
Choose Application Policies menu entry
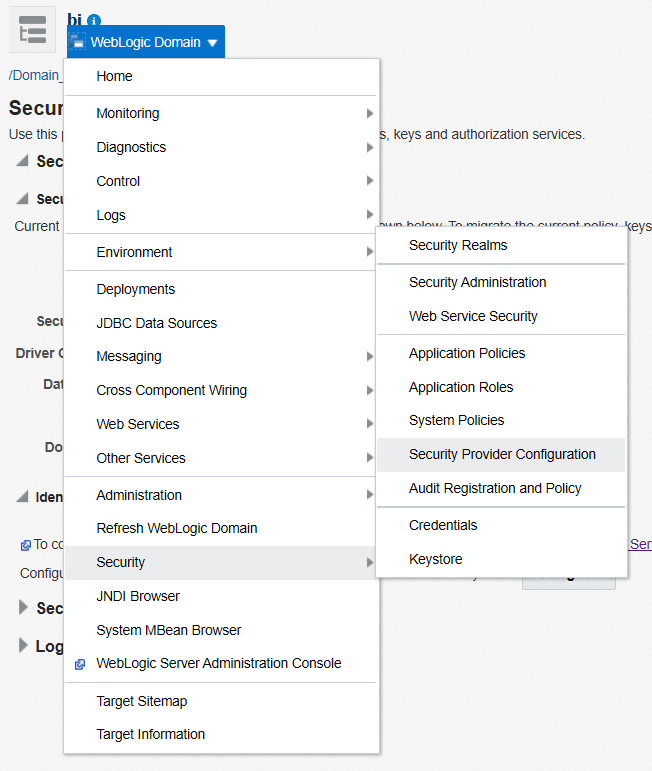point(466,353)
